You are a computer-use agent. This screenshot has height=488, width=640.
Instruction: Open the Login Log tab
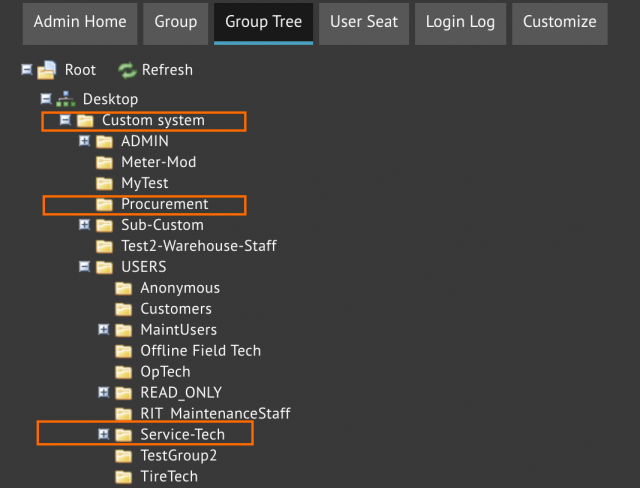(x=460, y=23)
